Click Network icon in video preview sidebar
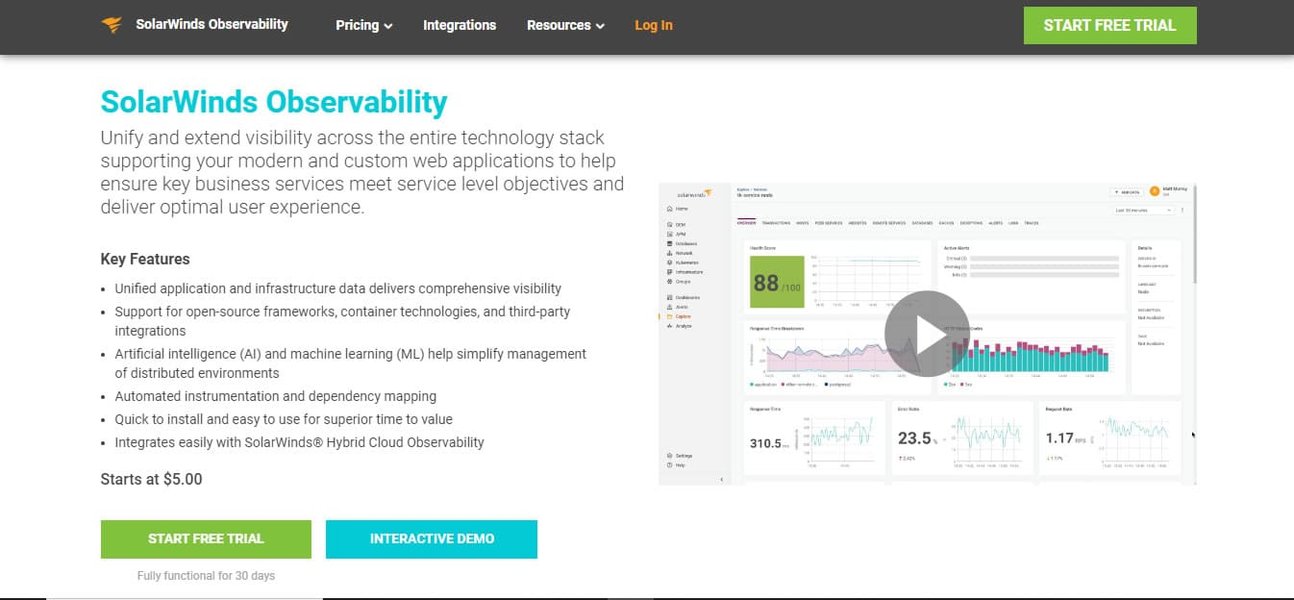 tap(669, 253)
